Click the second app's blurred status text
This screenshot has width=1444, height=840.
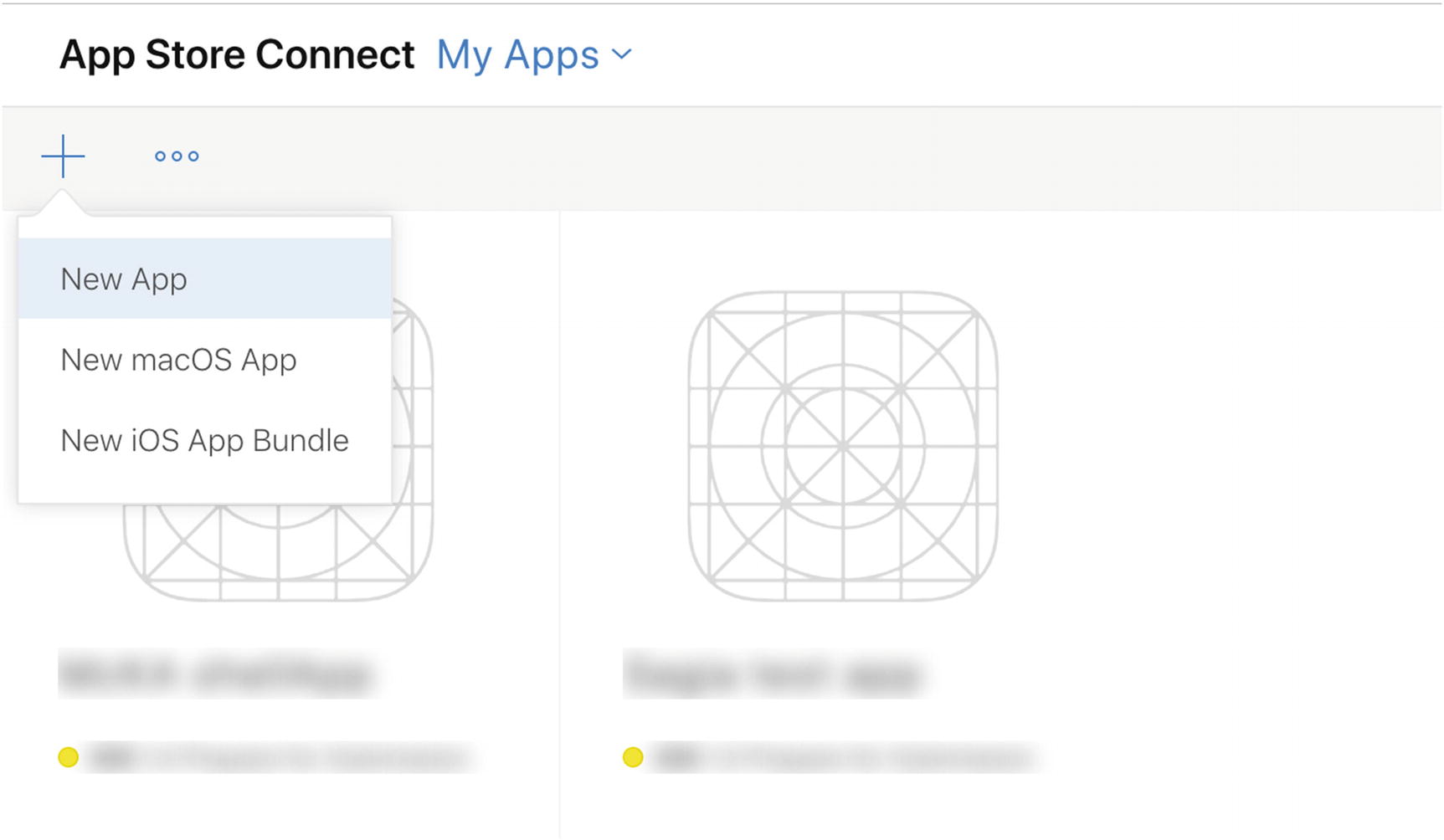tap(844, 758)
